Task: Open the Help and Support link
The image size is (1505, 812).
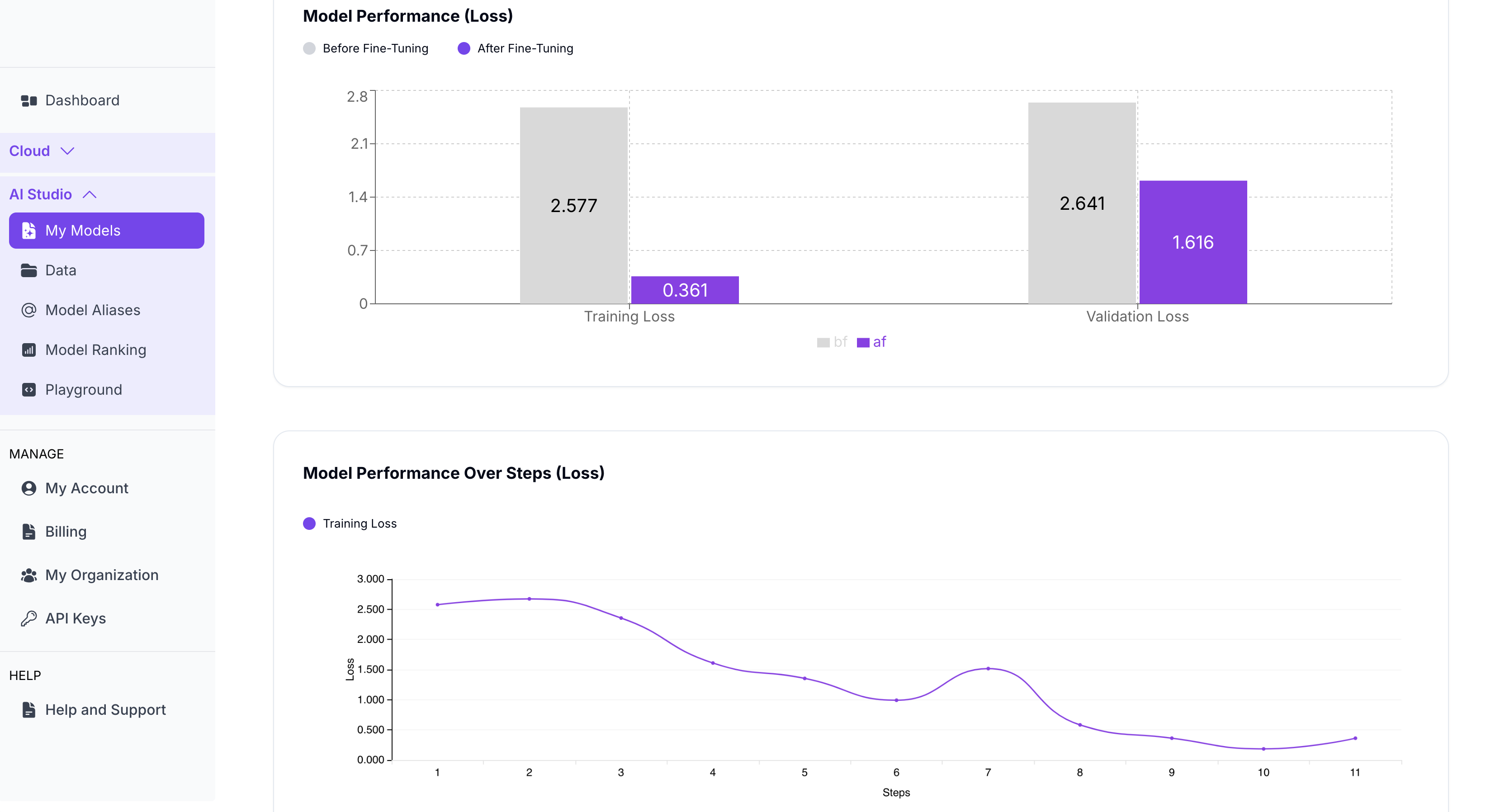Action: pos(105,710)
